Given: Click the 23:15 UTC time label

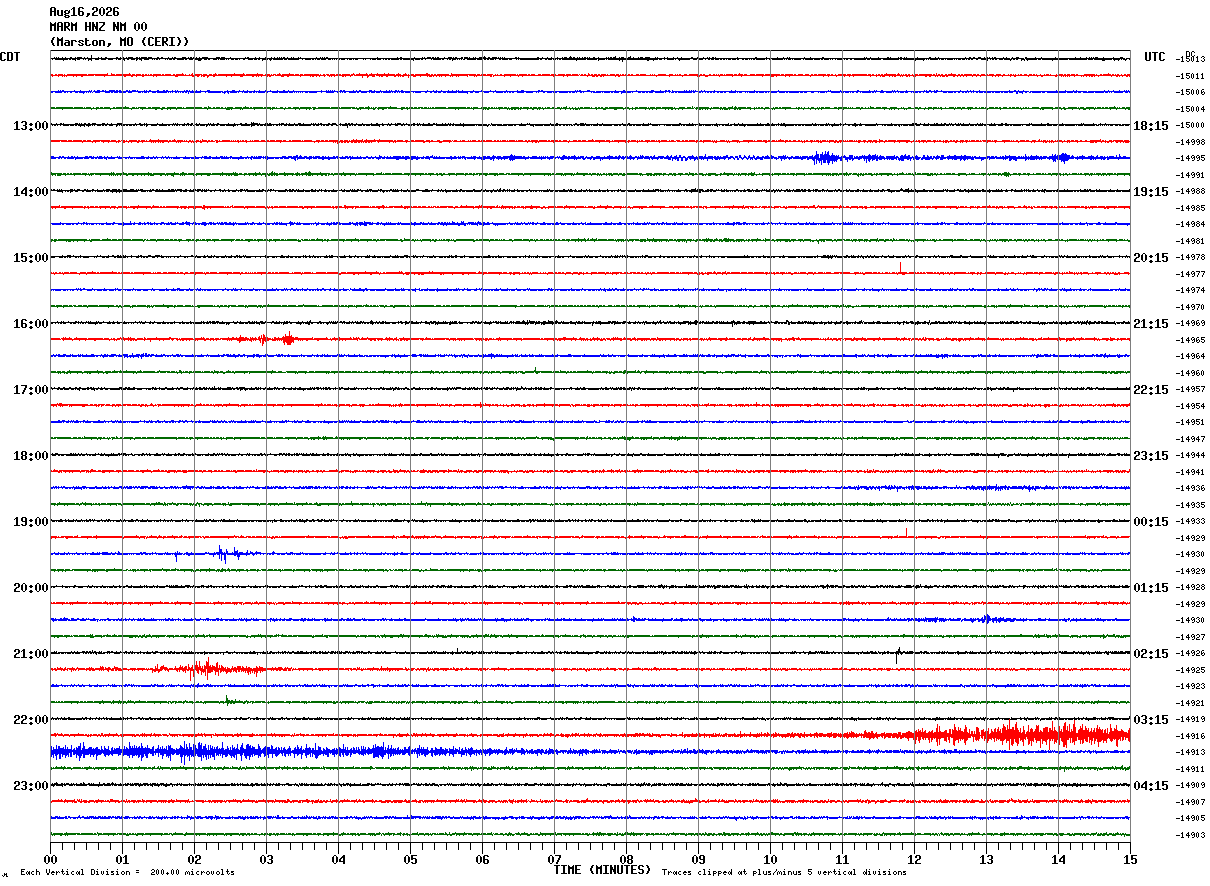Looking at the screenshot, I should (1151, 456).
